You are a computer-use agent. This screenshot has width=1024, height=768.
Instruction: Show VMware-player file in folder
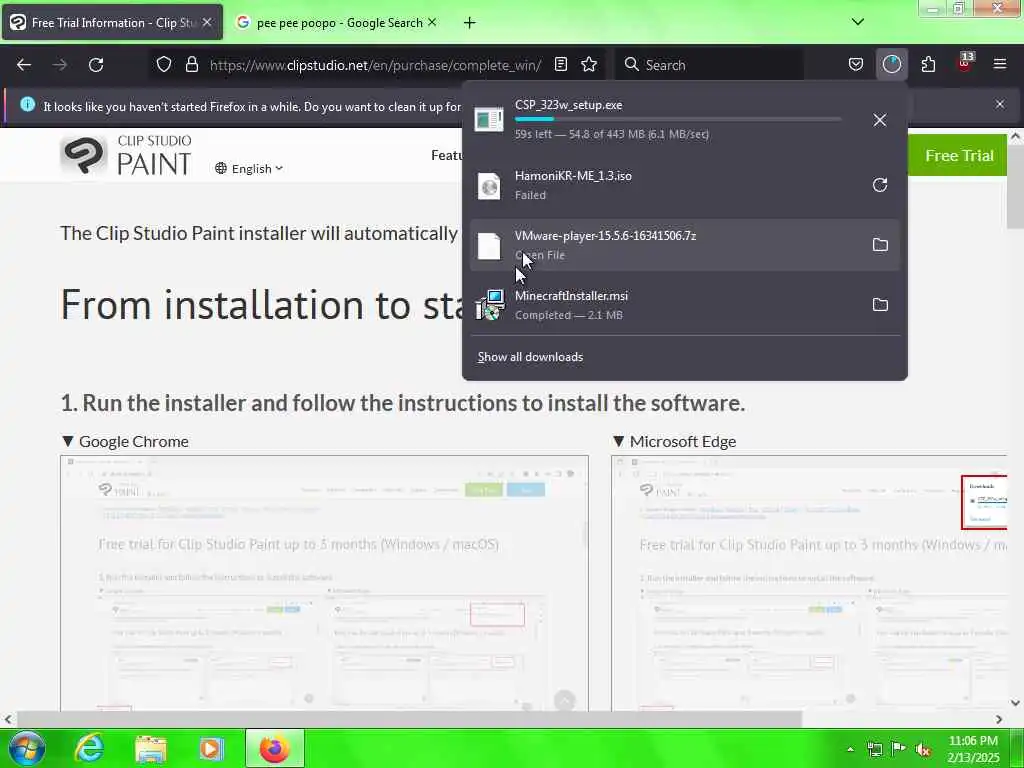[880, 245]
